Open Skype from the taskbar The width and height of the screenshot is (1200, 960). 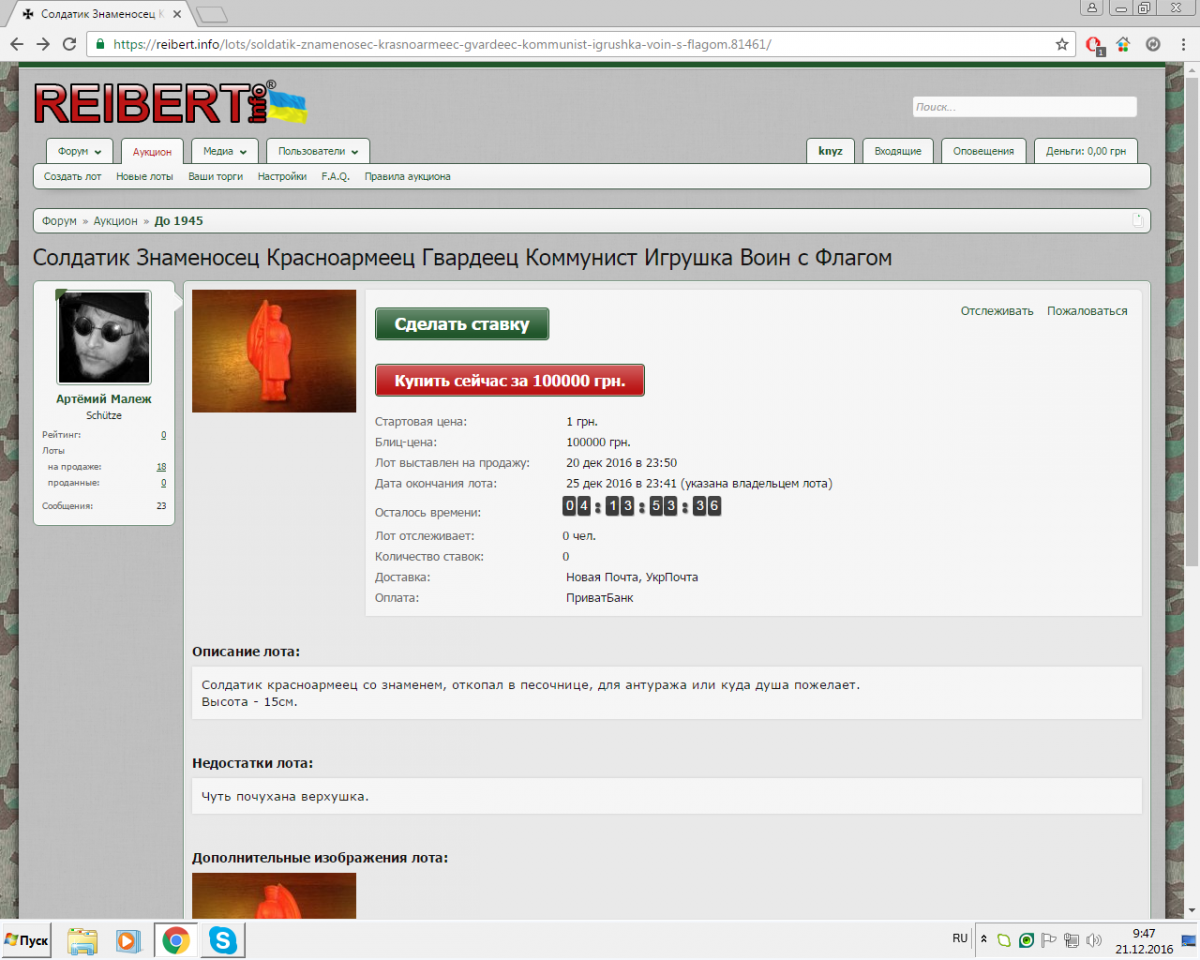click(222, 940)
